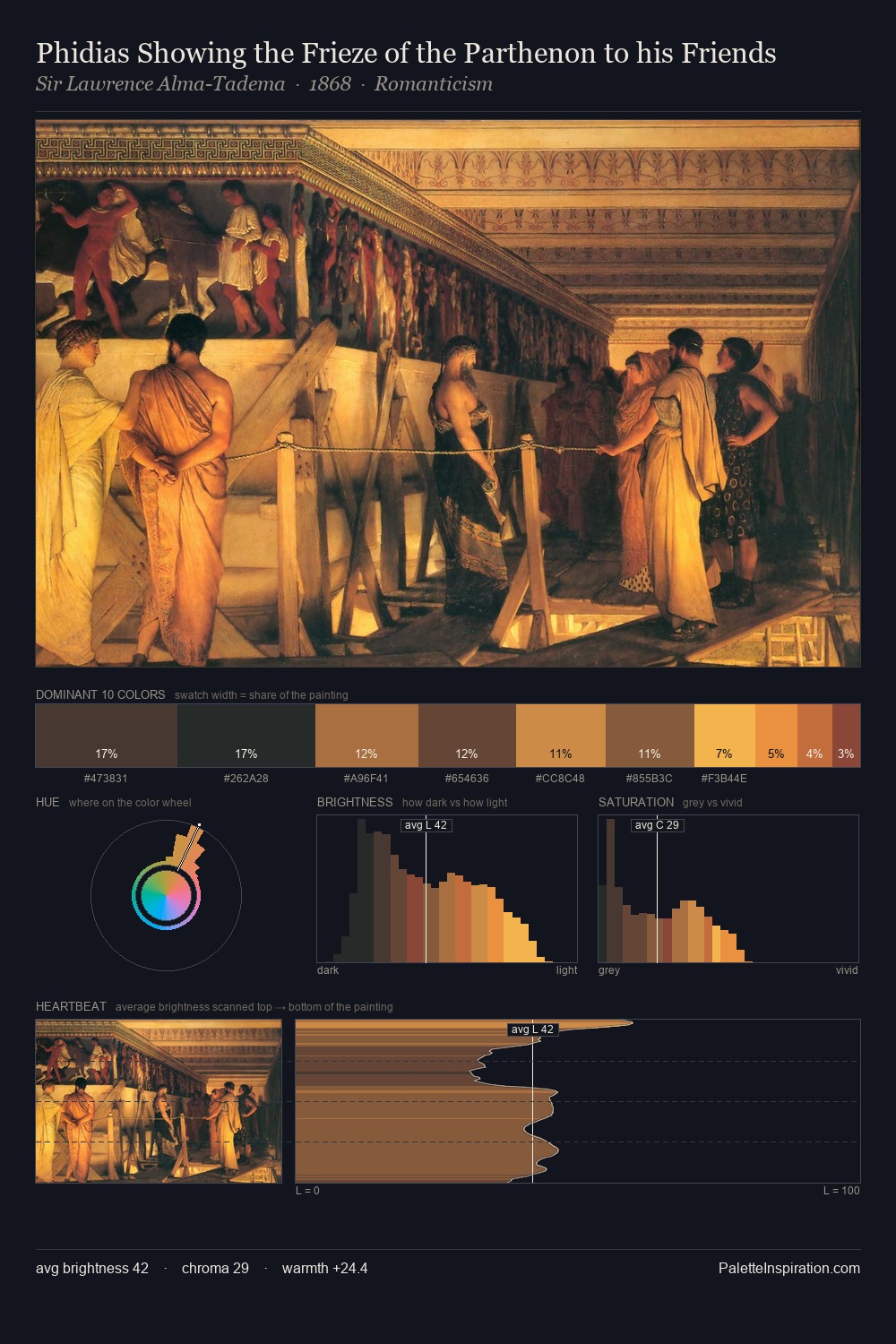Click the Romanticism style label
The image size is (896, 1344).
(434, 84)
